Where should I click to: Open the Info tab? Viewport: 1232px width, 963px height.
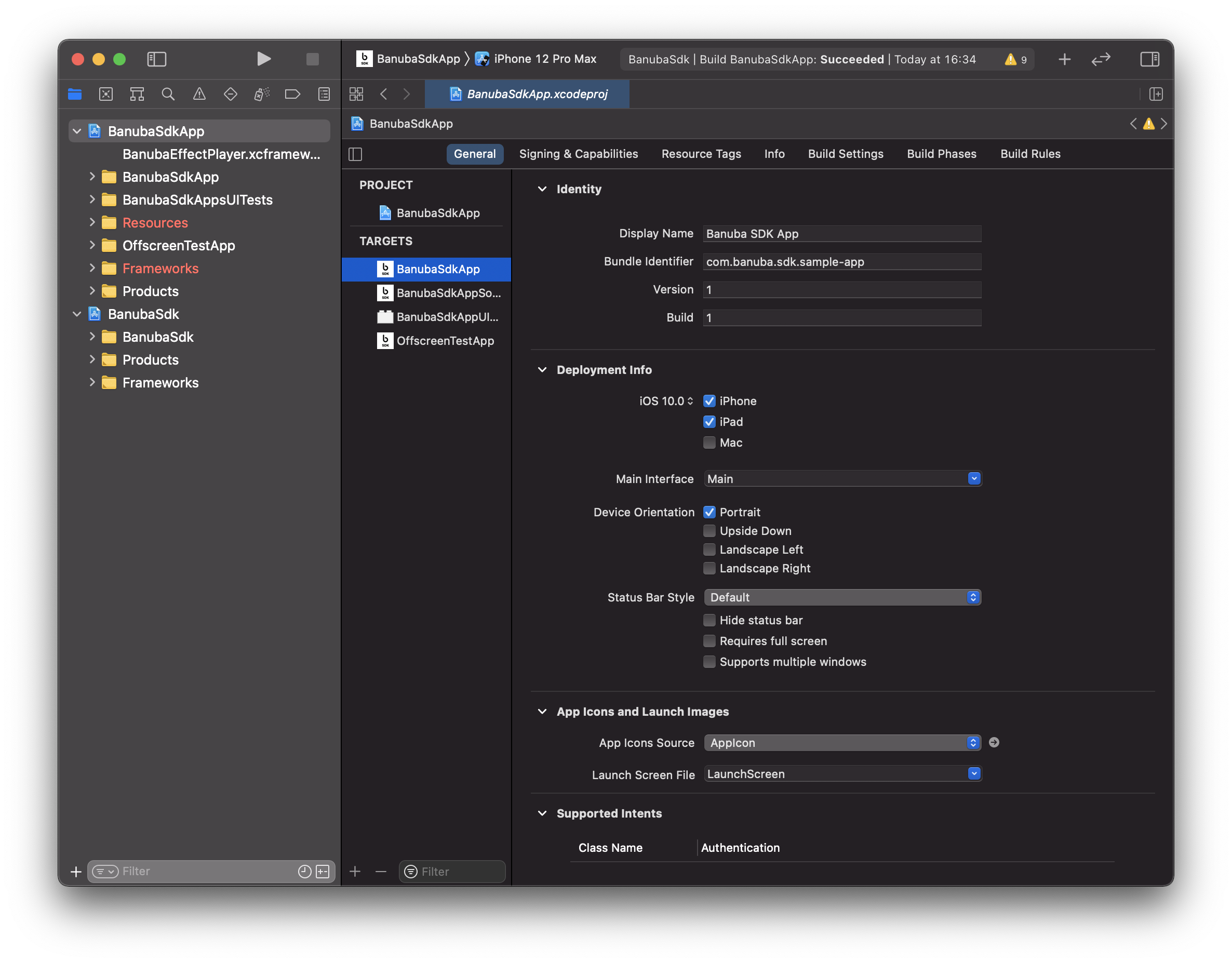774,154
